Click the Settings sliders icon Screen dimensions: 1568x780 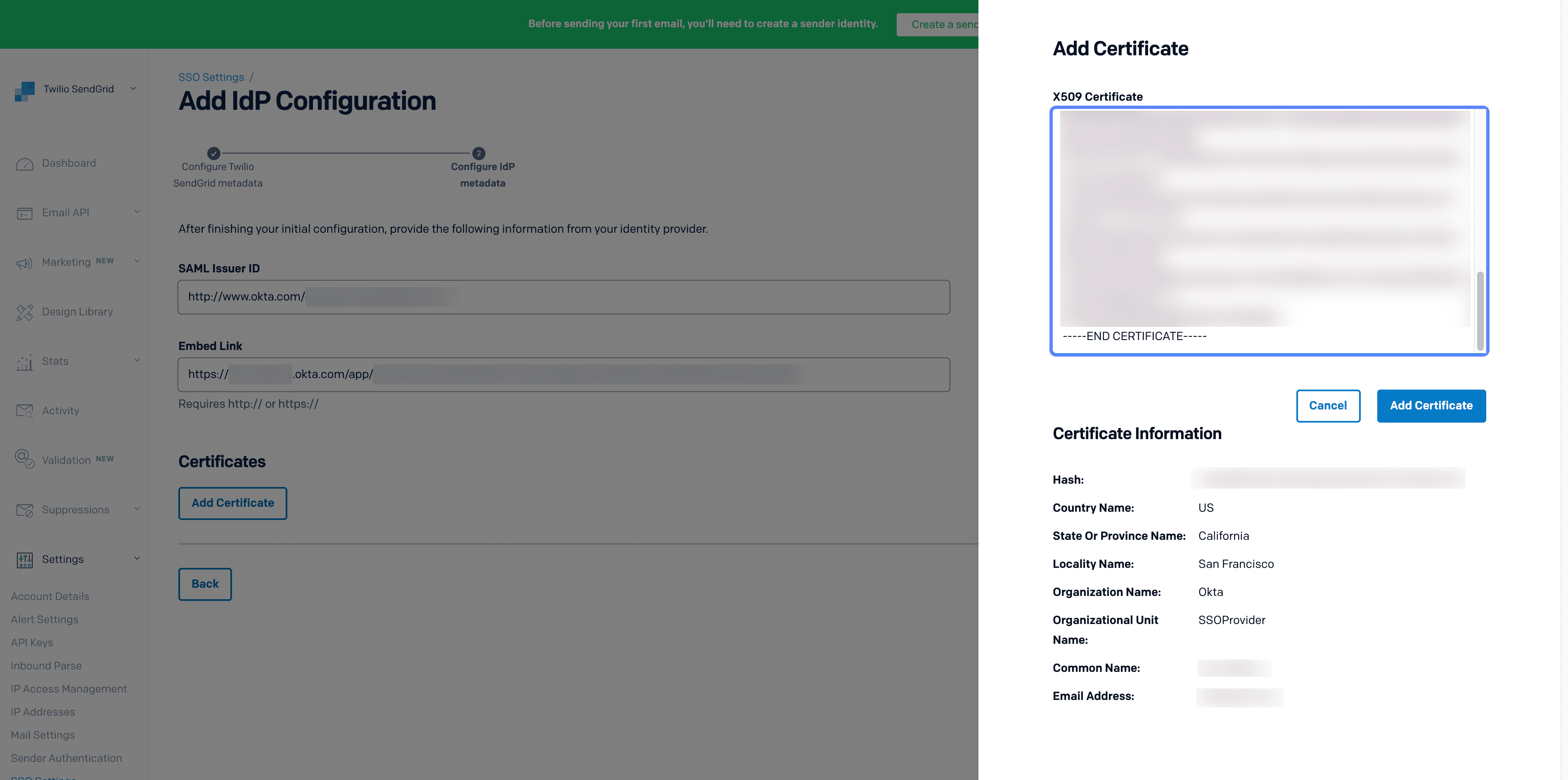[x=24, y=559]
